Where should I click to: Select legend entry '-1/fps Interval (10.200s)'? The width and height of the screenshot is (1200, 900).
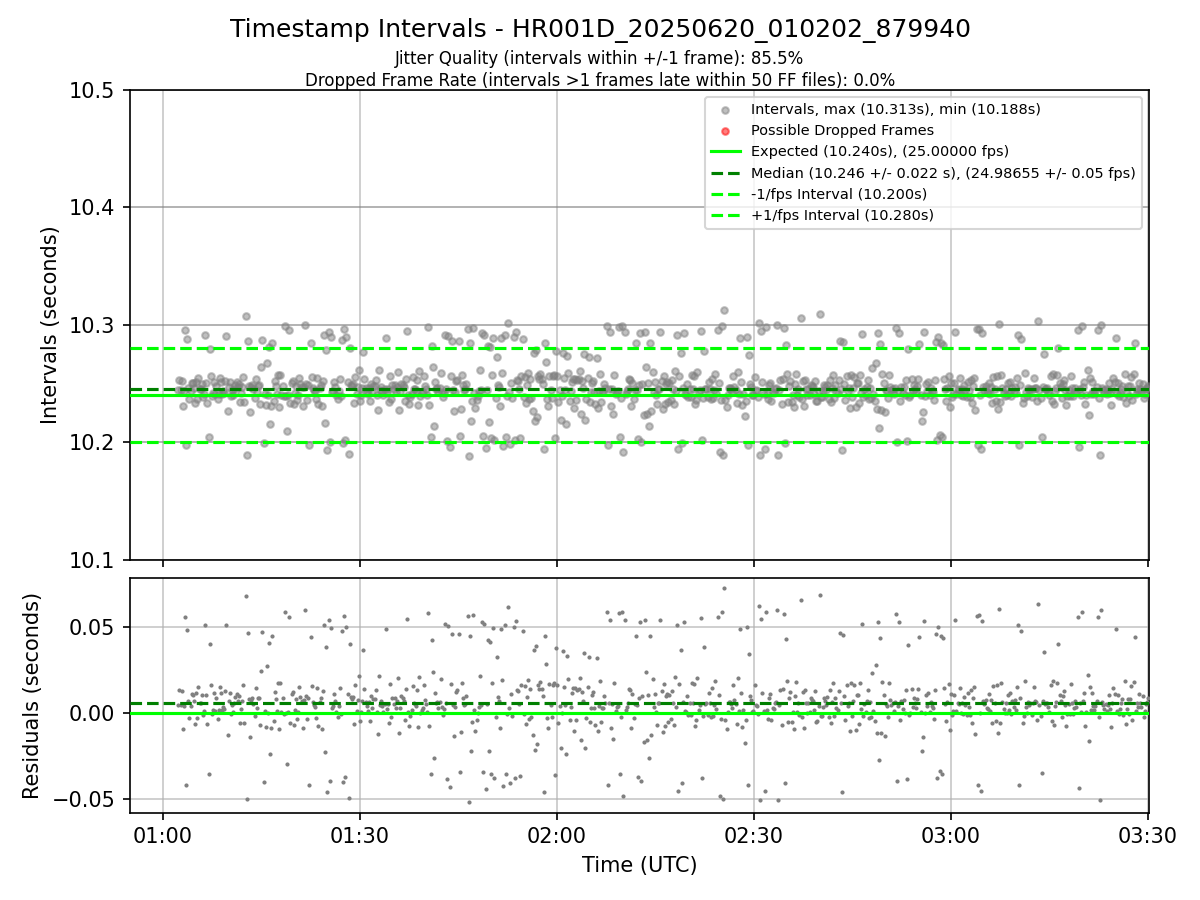839,194
